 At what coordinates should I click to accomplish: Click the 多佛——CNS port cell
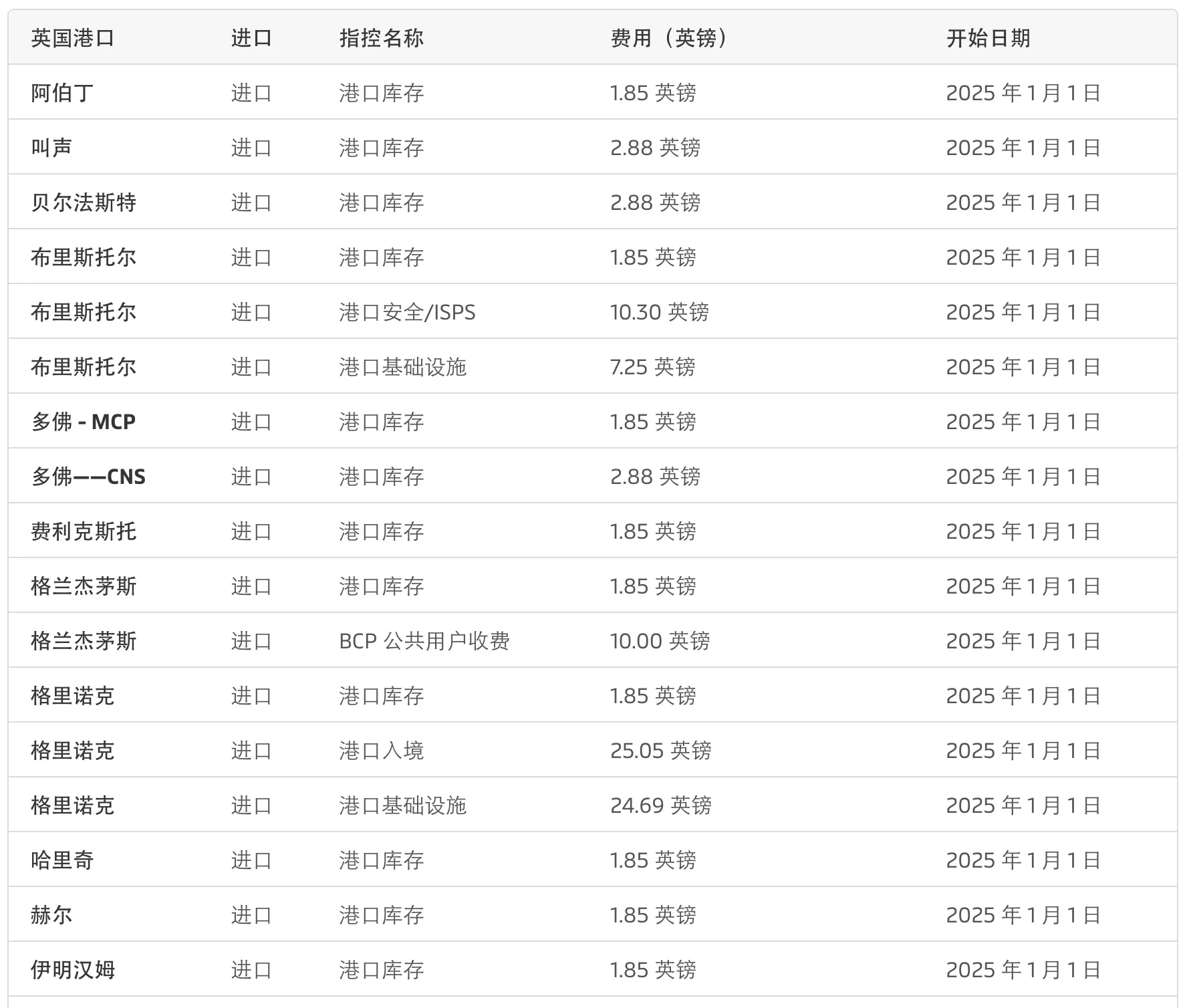[88, 477]
